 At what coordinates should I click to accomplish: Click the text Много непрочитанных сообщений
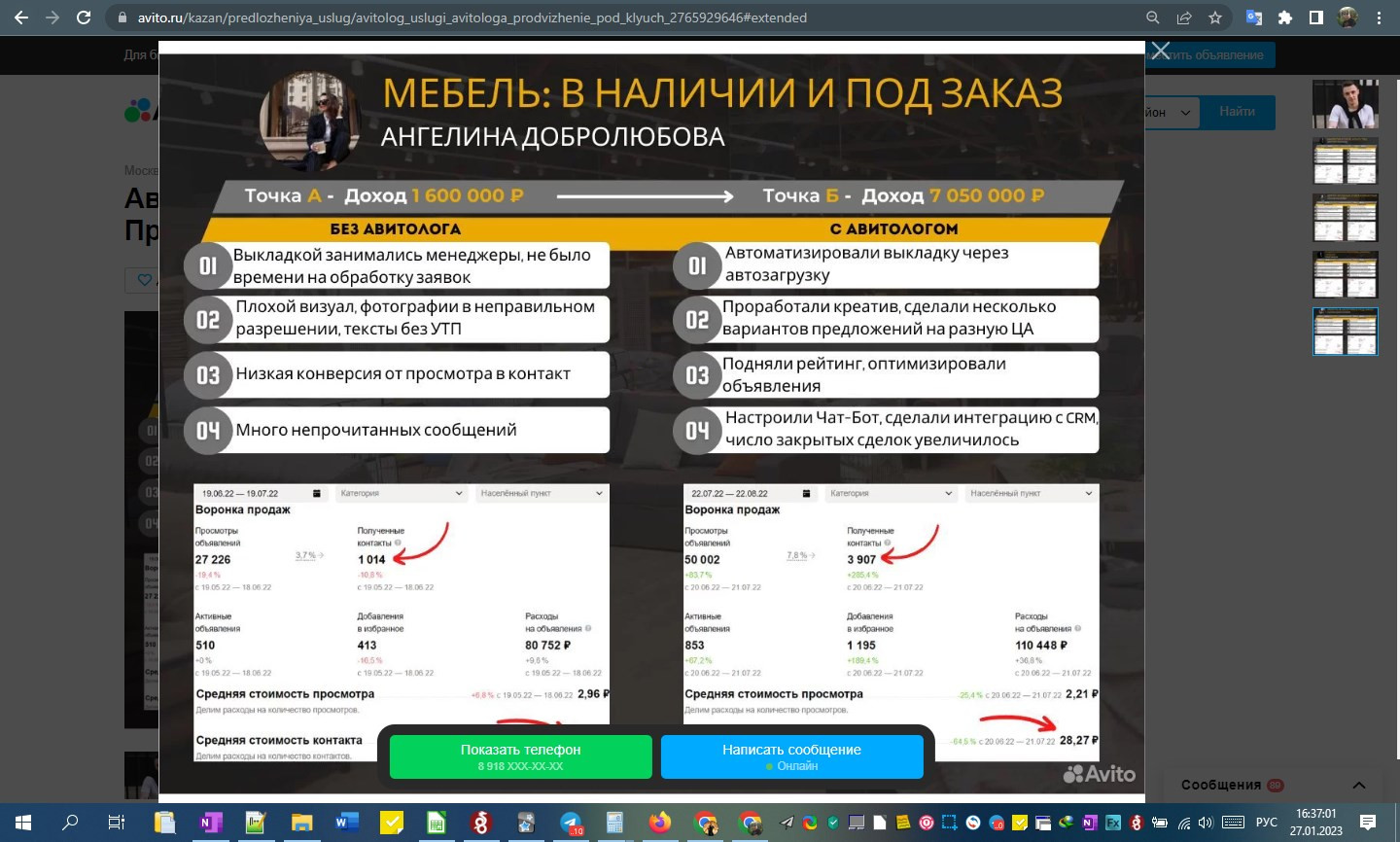click(376, 430)
